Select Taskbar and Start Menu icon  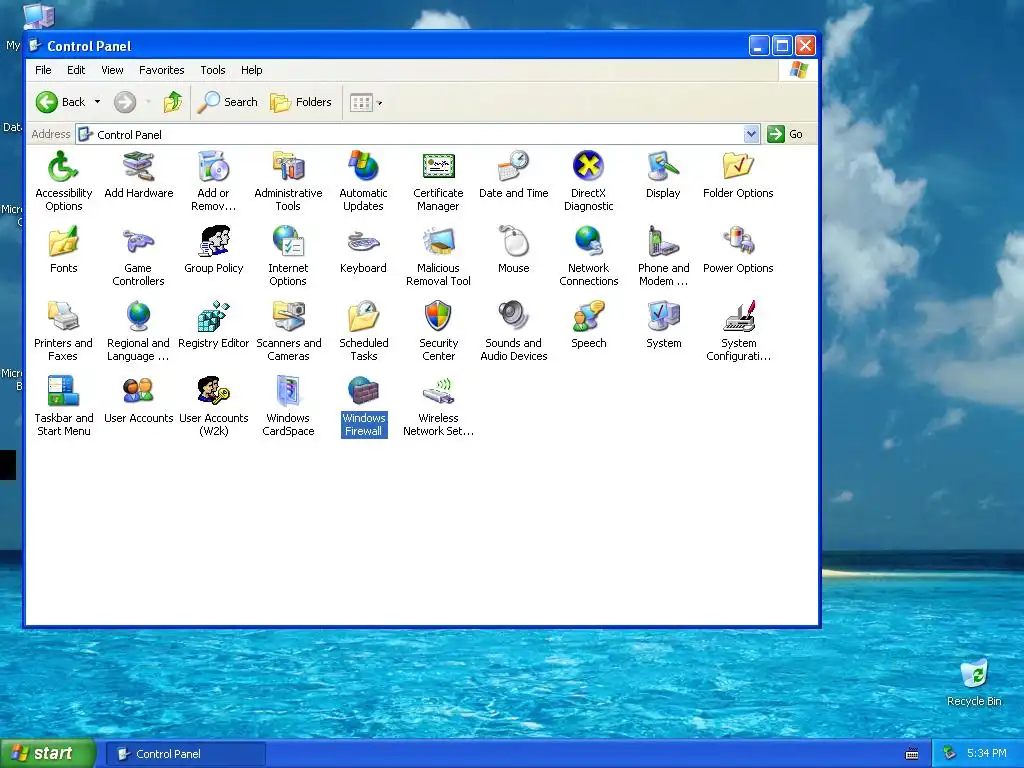(x=63, y=407)
